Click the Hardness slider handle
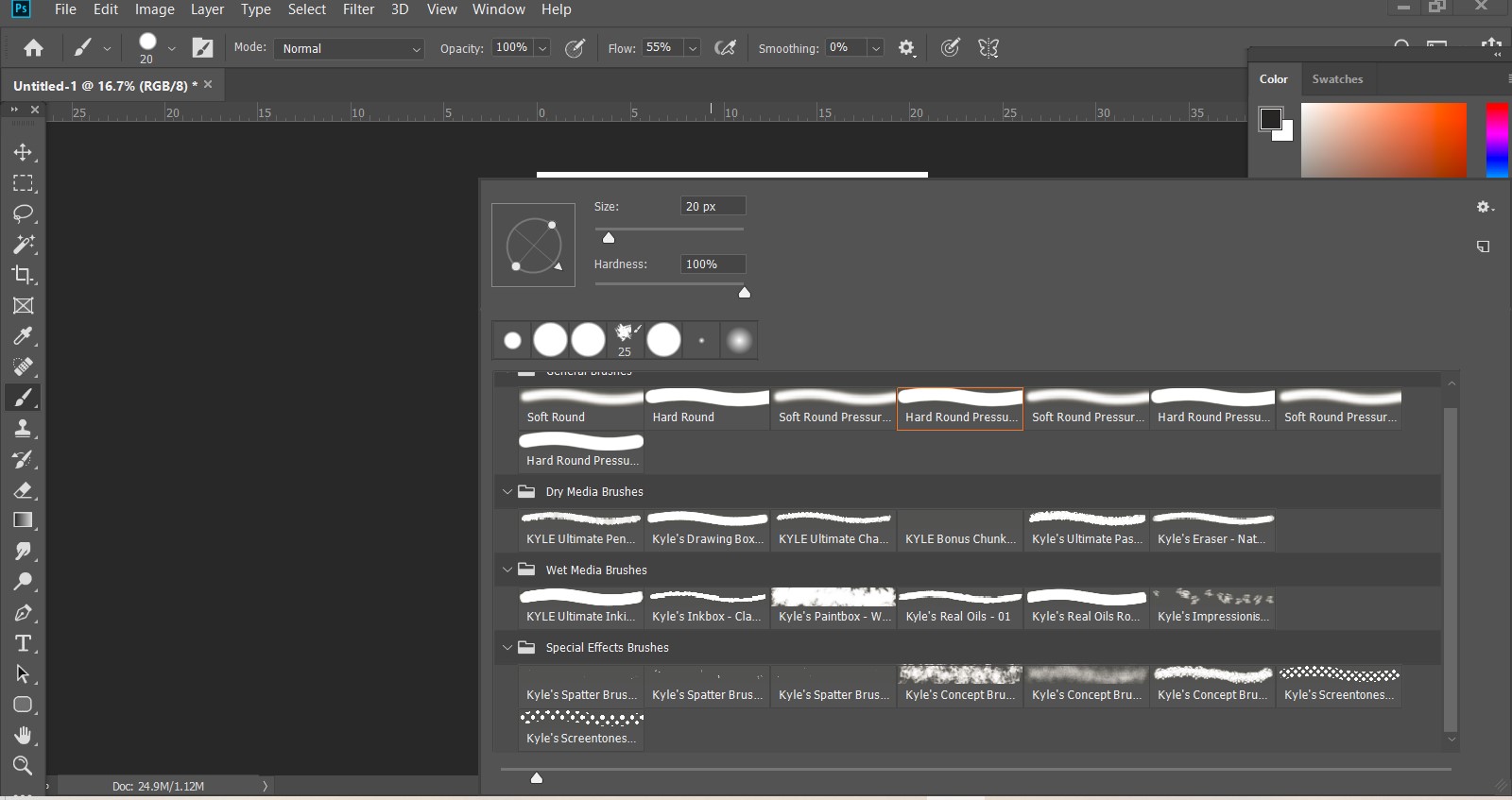This screenshot has height=800, width=1512. click(745, 293)
